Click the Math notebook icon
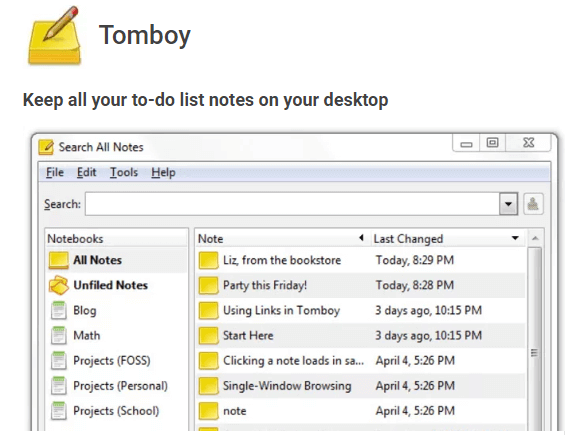Viewport: 577px width, 435px height. pyautogui.click(x=59, y=335)
